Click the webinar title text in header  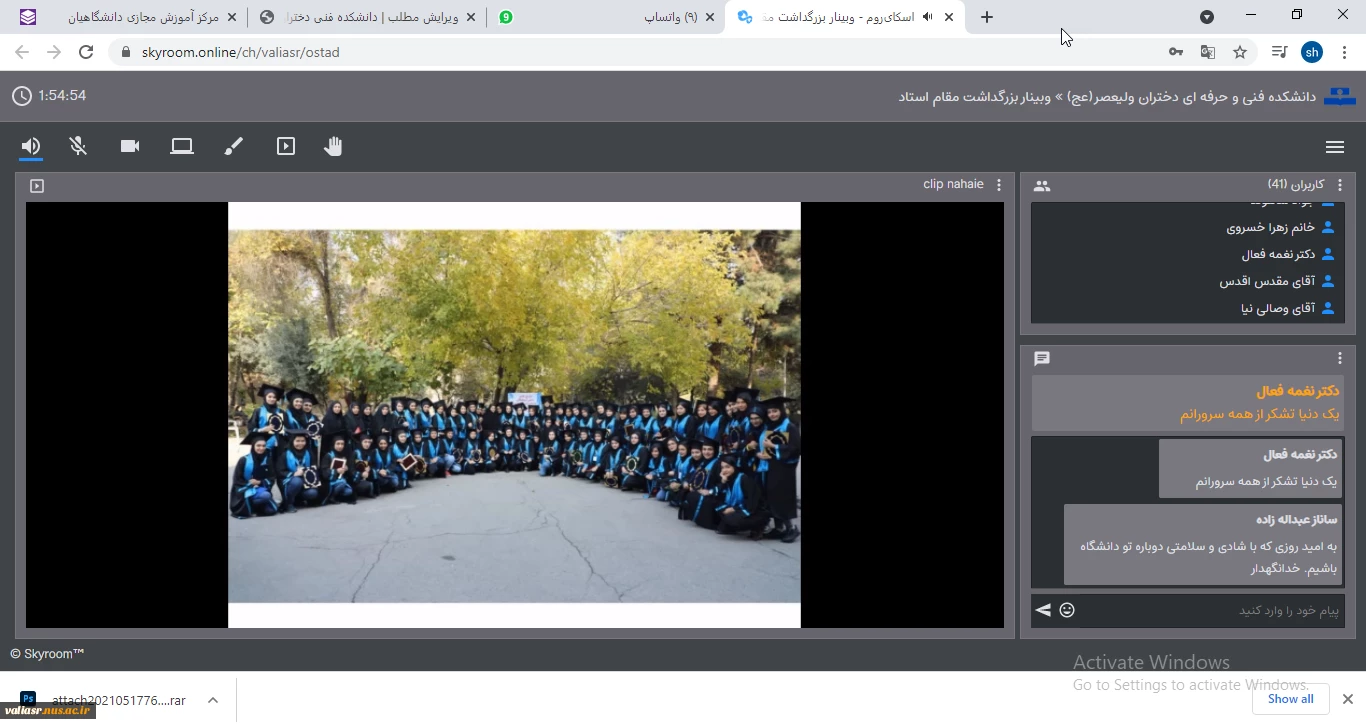[1107, 97]
